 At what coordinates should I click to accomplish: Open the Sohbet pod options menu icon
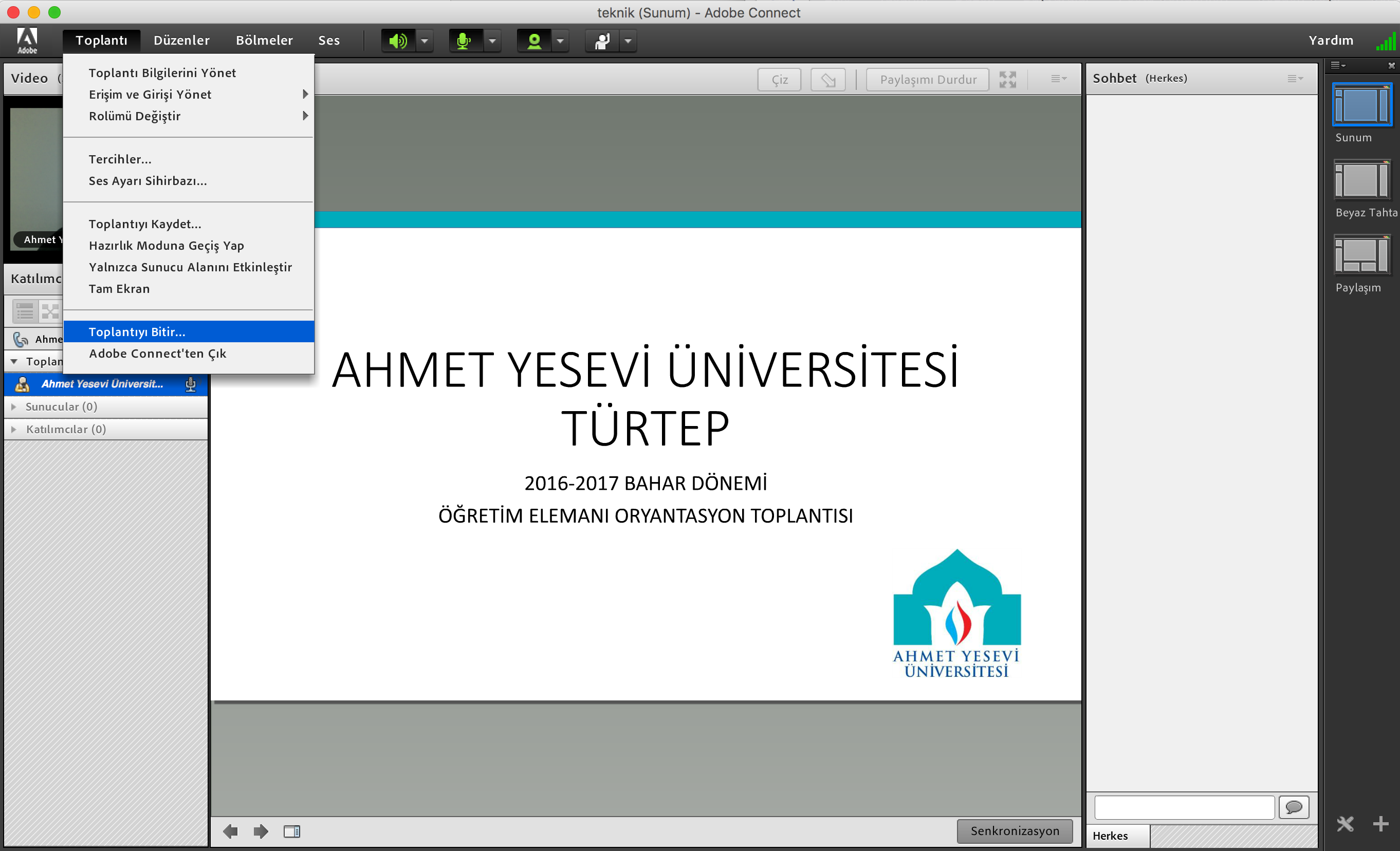tap(1296, 79)
